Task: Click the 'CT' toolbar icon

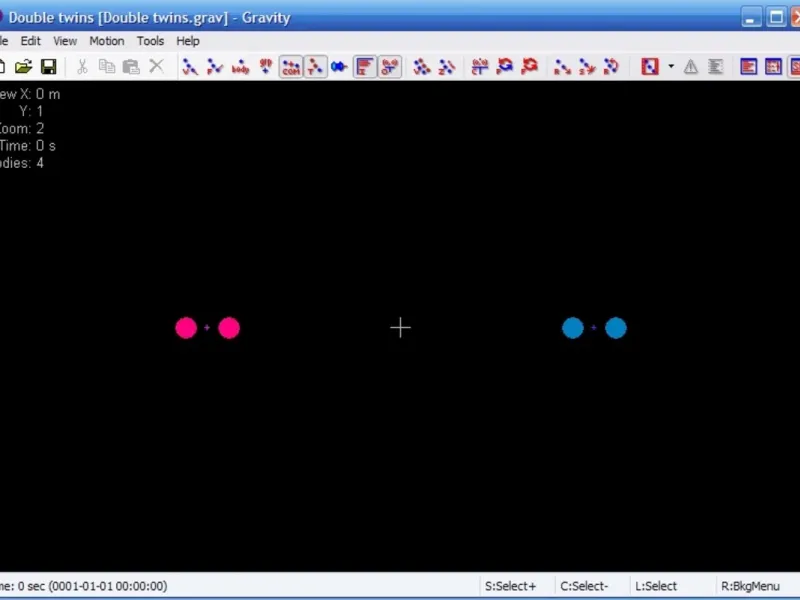Action: tap(480, 66)
